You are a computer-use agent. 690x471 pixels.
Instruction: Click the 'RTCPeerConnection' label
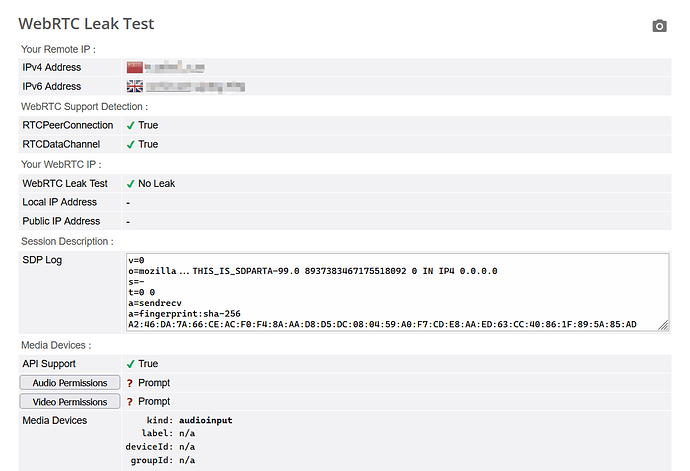(x=68, y=125)
